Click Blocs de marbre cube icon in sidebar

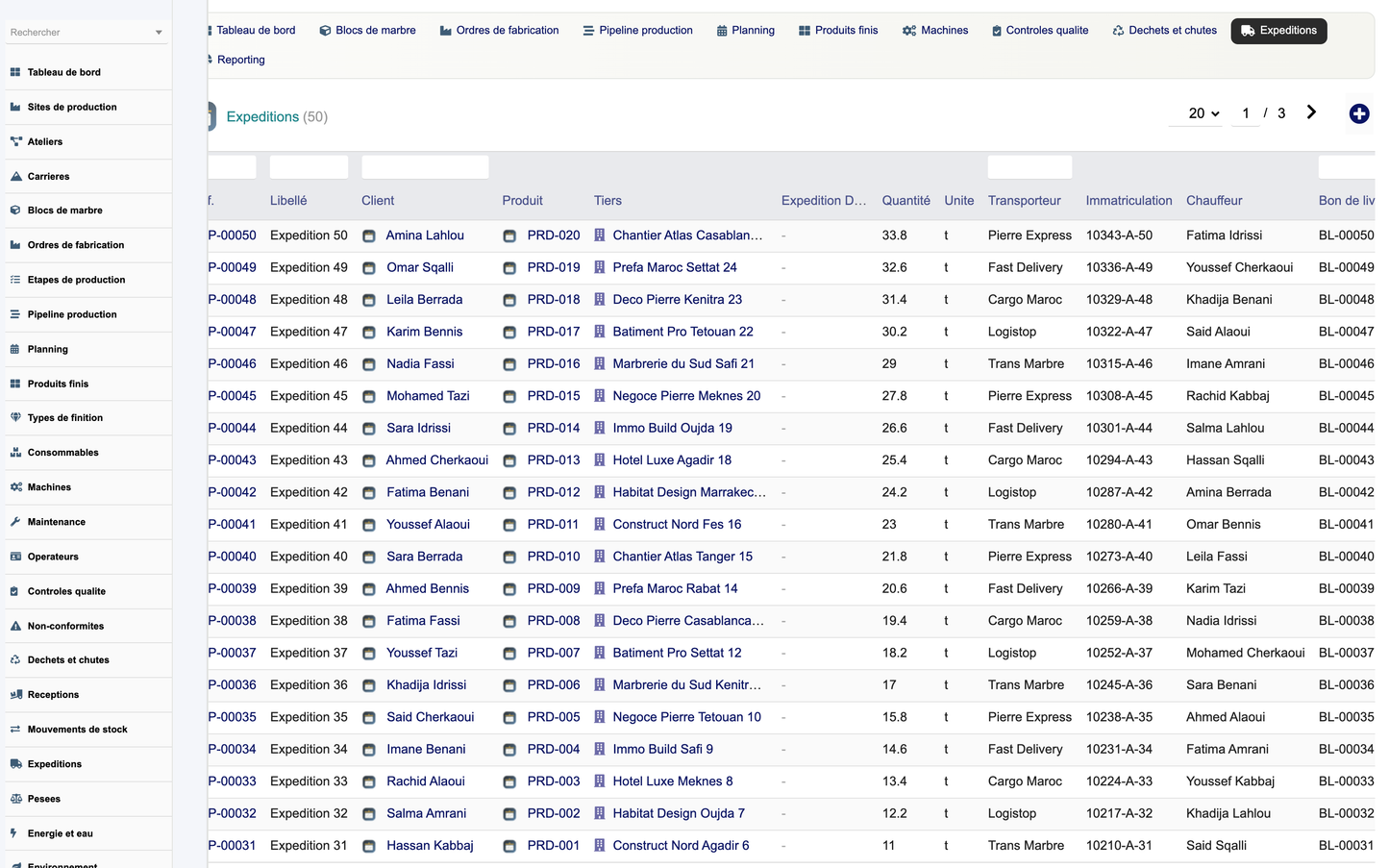click(15, 210)
